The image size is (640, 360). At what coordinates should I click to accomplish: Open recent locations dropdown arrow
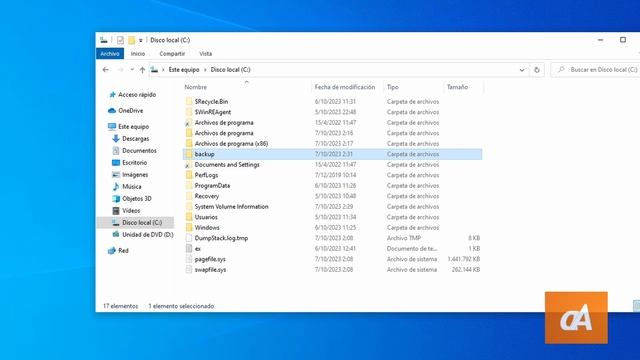132,70
